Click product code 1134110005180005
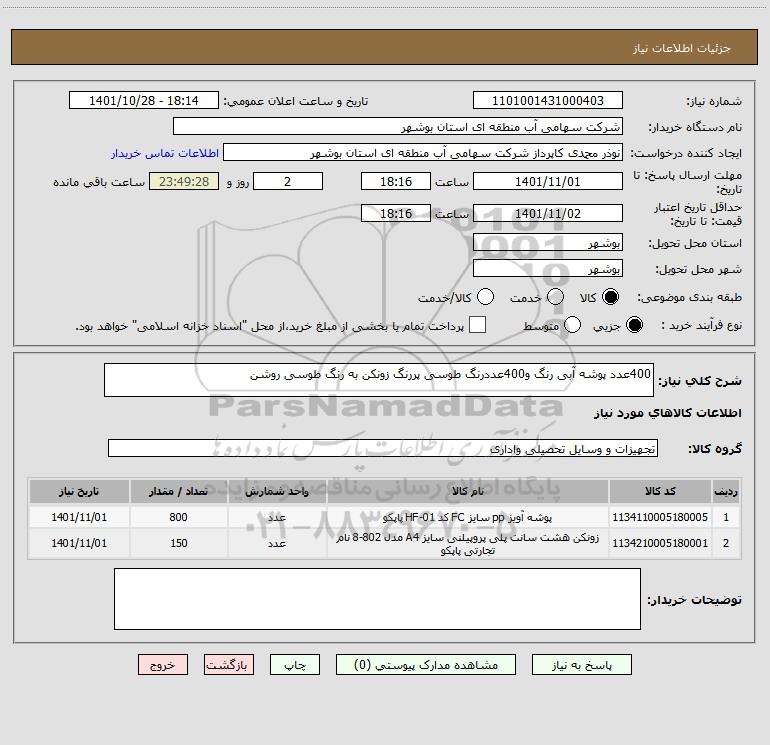The width and height of the screenshot is (770, 745). (660, 517)
